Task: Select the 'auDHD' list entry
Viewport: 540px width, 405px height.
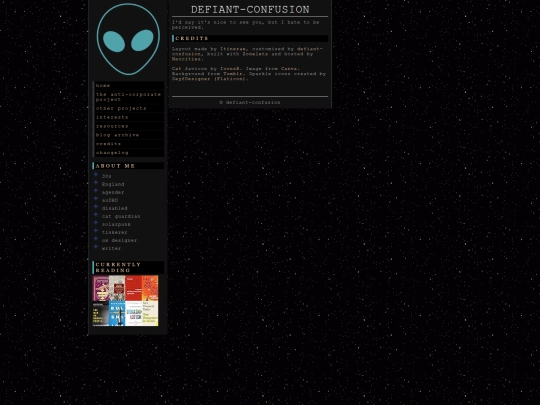Action: [x=110, y=200]
